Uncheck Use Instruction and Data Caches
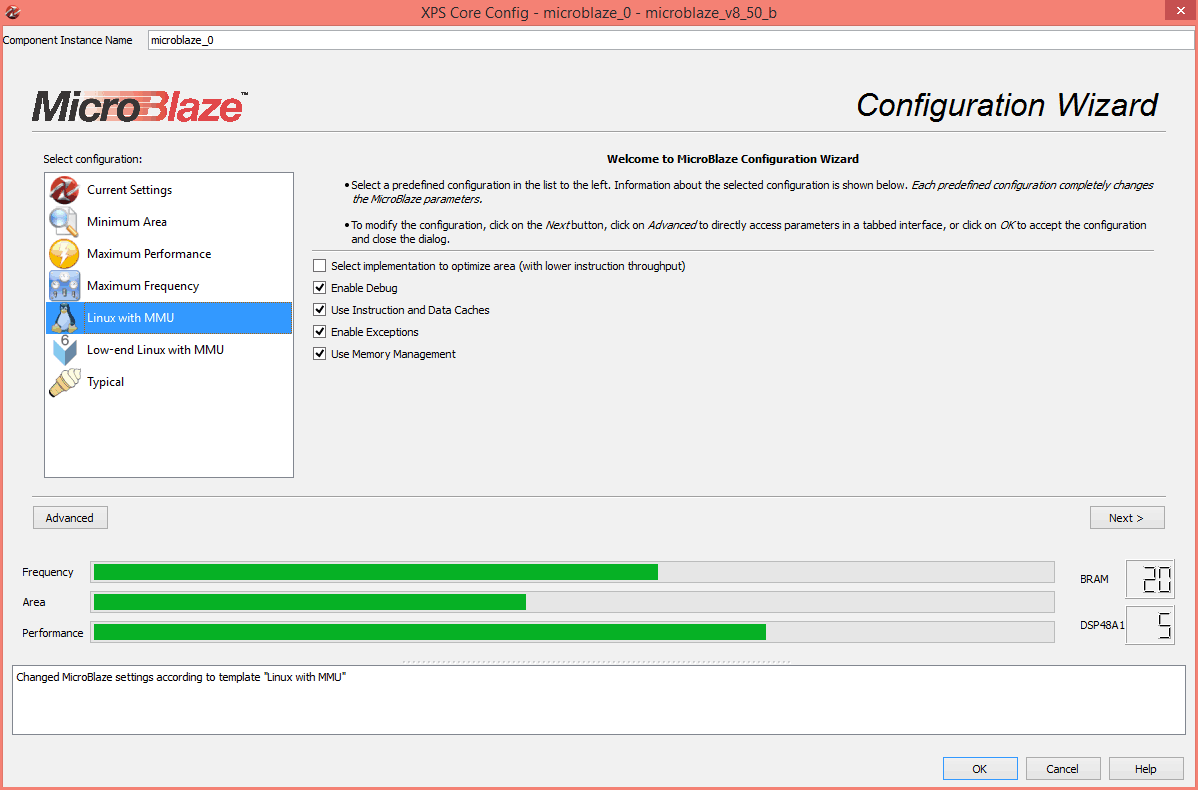The width and height of the screenshot is (1198, 790). pyautogui.click(x=320, y=309)
